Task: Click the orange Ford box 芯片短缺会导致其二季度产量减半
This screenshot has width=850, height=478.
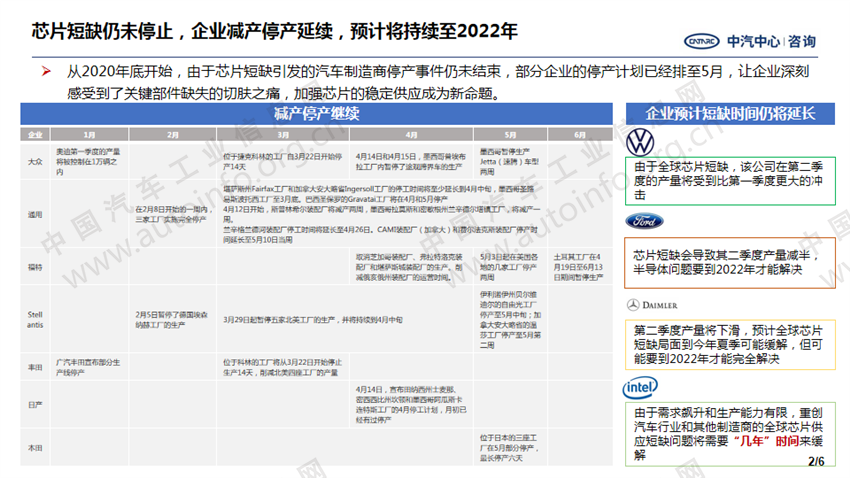Action: point(730,262)
